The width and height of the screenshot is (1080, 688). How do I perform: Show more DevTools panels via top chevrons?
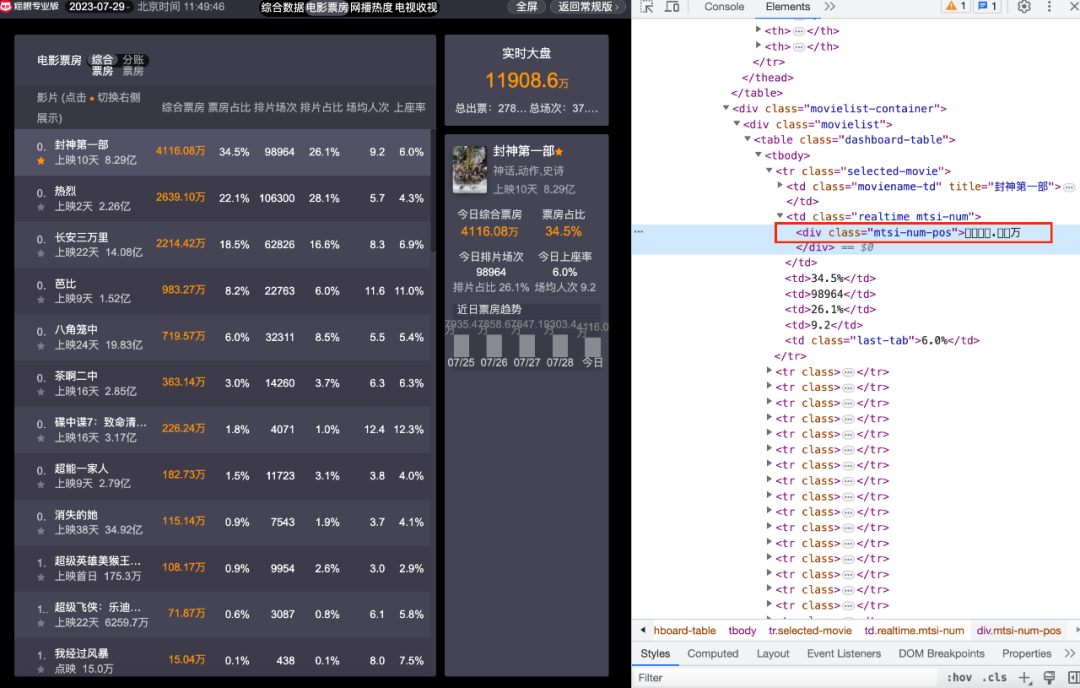click(830, 7)
